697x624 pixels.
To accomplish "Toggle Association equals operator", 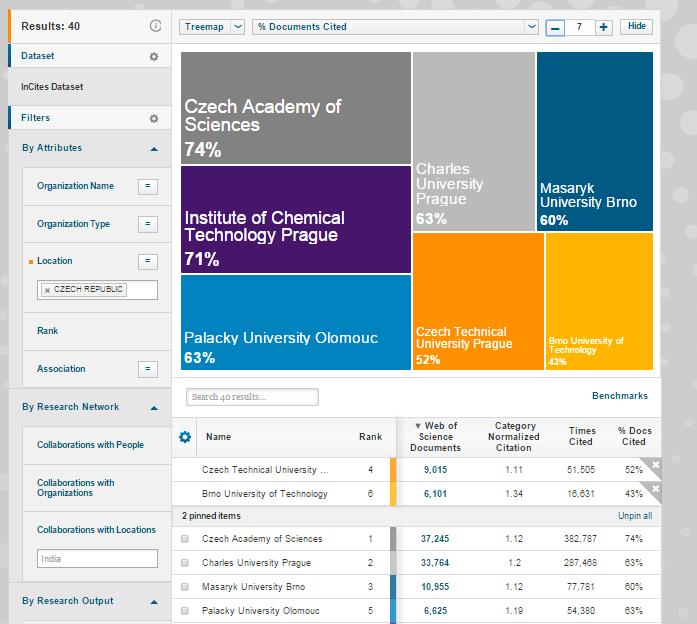I will point(148,369).
